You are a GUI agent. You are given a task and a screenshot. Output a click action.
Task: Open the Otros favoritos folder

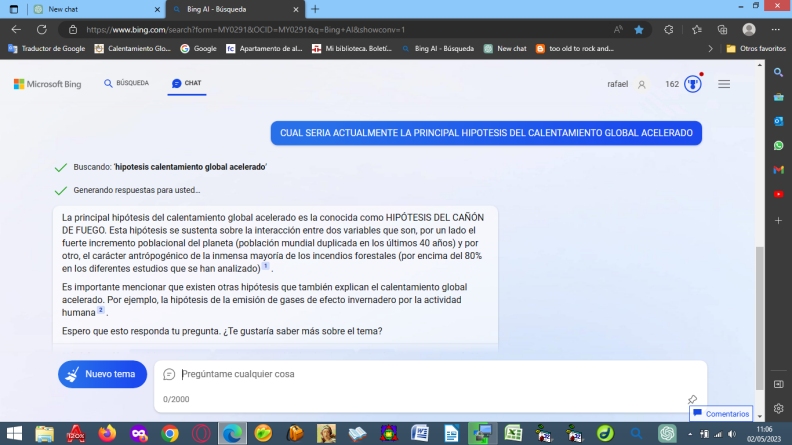755,48
